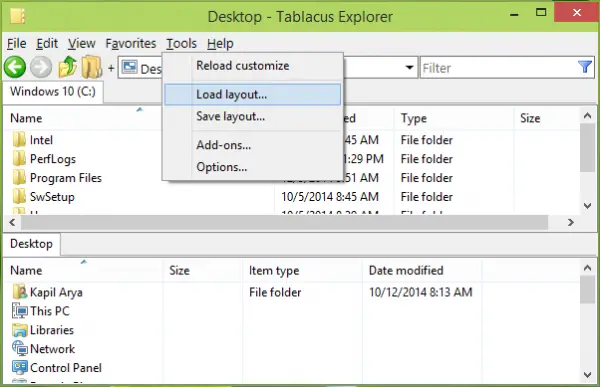This screenshot has width=600, height=387.
Task: Click the Tablacus folder icon in title bar
Action: pos(18,16)
